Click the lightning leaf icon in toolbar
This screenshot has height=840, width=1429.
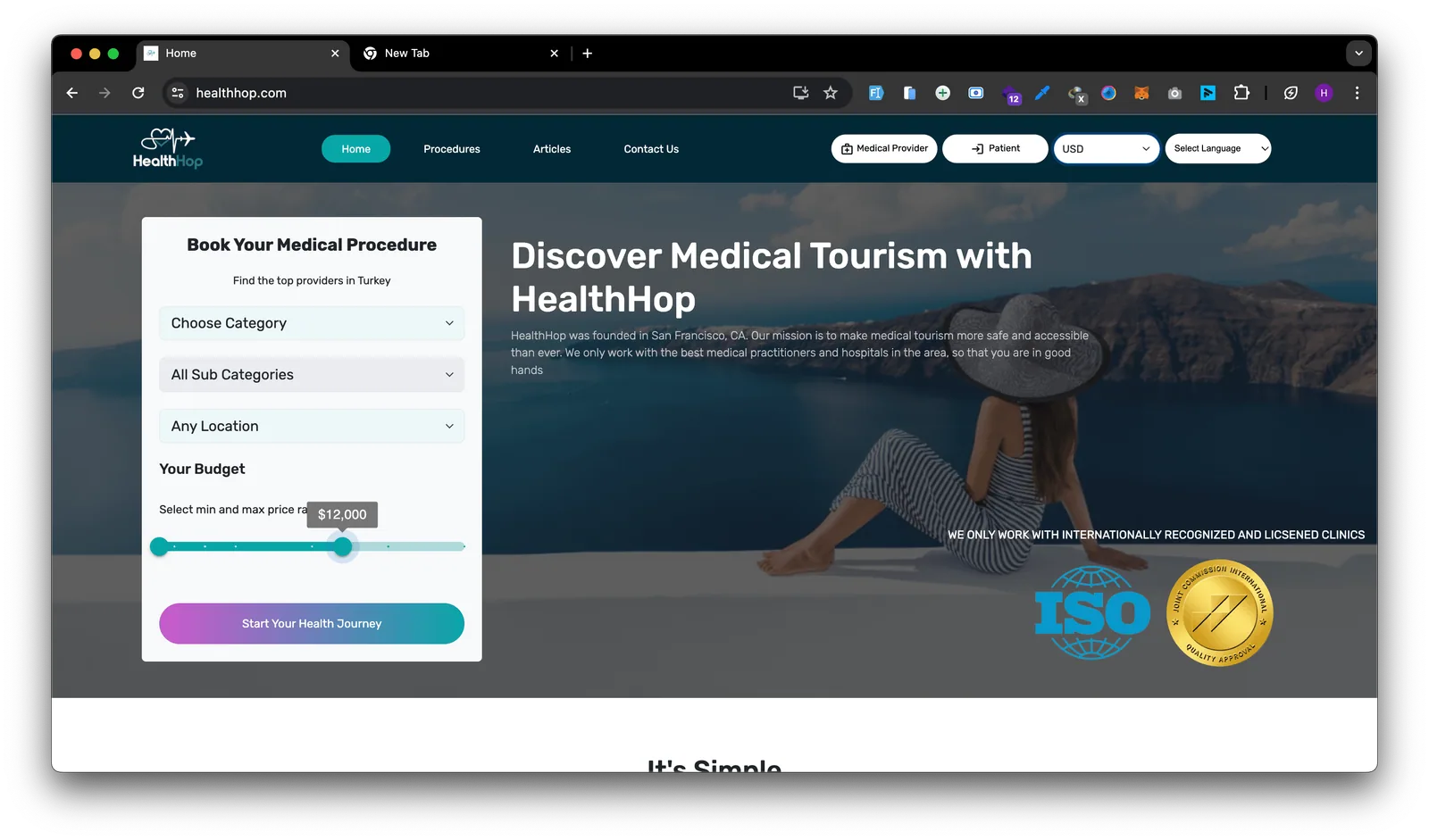1291,93
